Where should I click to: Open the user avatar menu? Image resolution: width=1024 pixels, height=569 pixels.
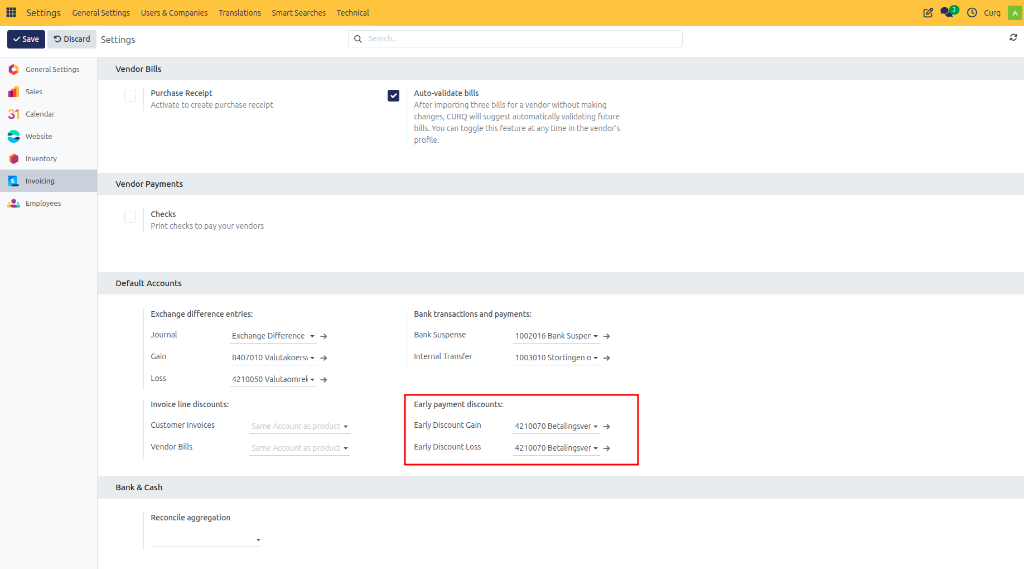(1014, 13)
